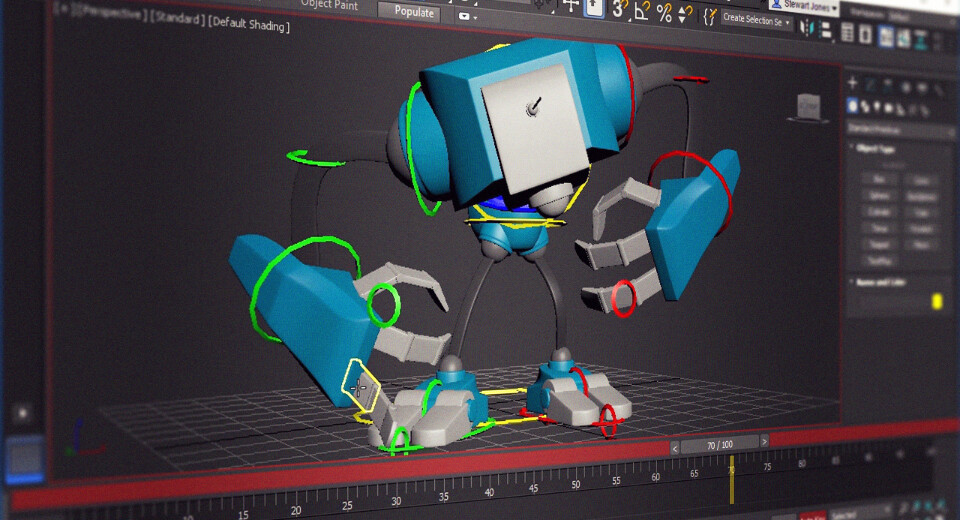Click the Populate ribbon tab
Screen dimensions: 960x520
coord(413,13)
